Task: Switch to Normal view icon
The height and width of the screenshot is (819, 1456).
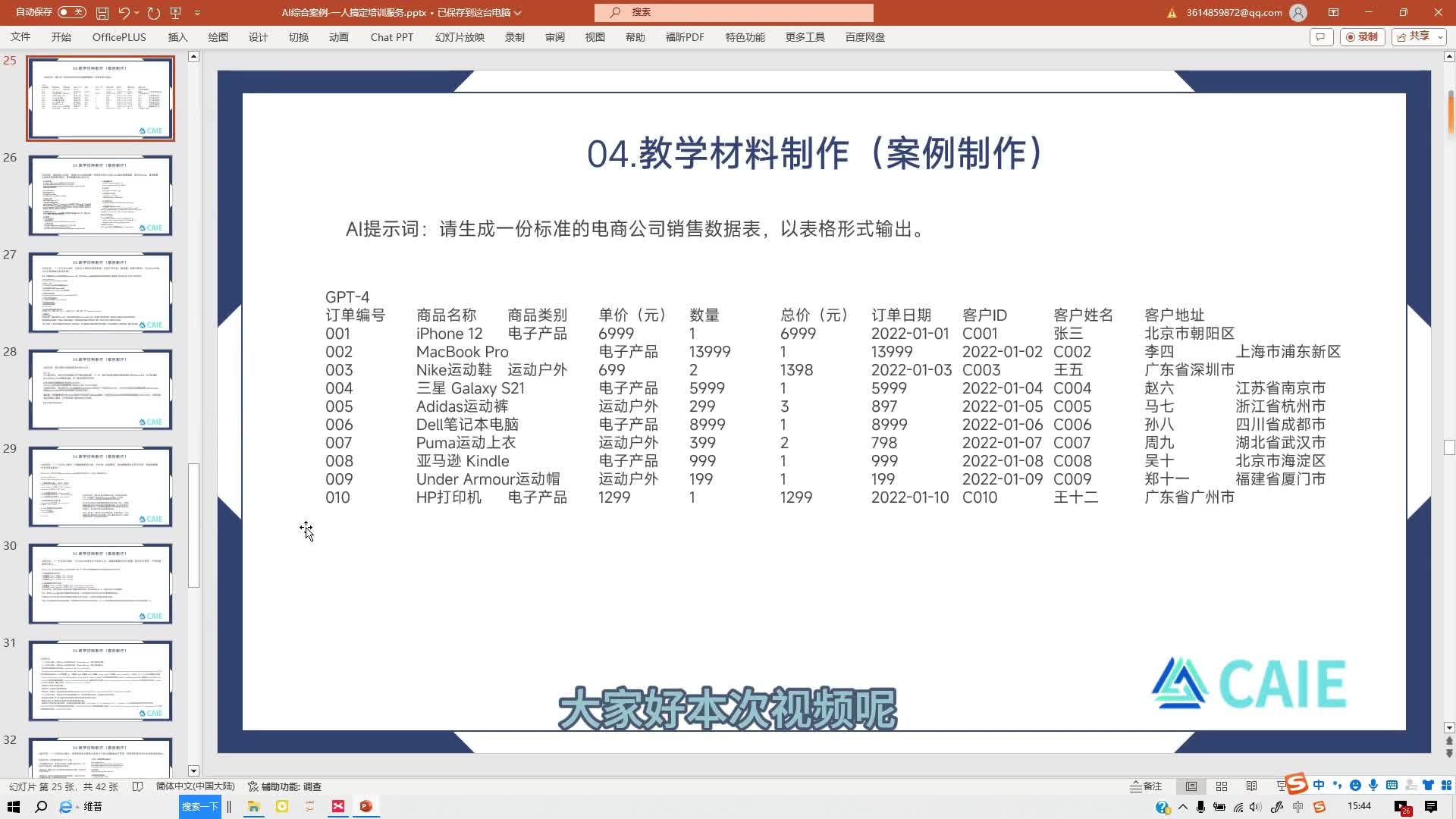Action: 1191,786
